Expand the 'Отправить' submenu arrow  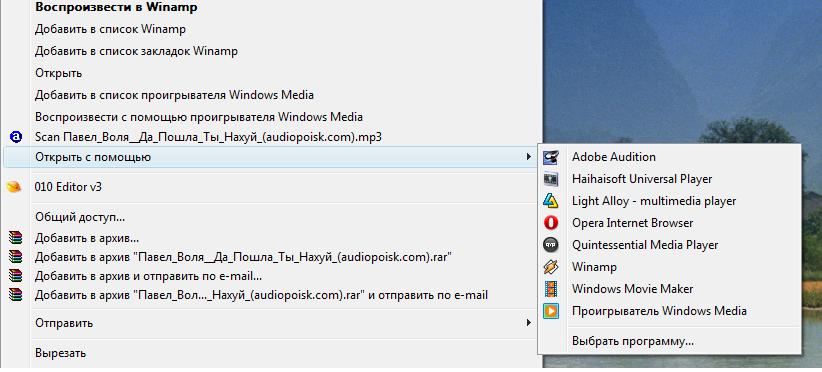(528, 323)
